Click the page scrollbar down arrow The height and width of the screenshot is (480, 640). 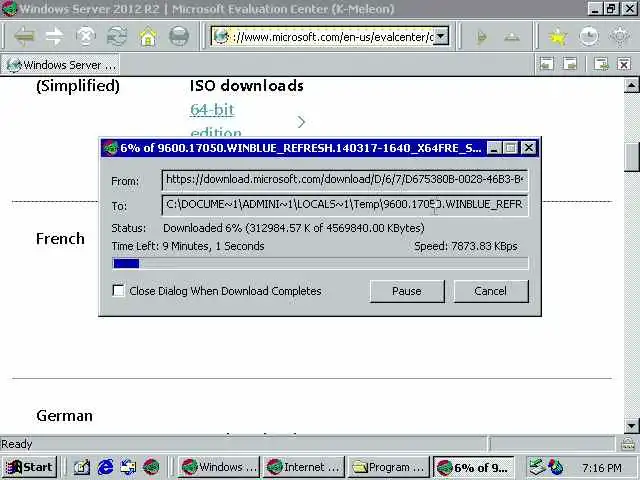631,426
